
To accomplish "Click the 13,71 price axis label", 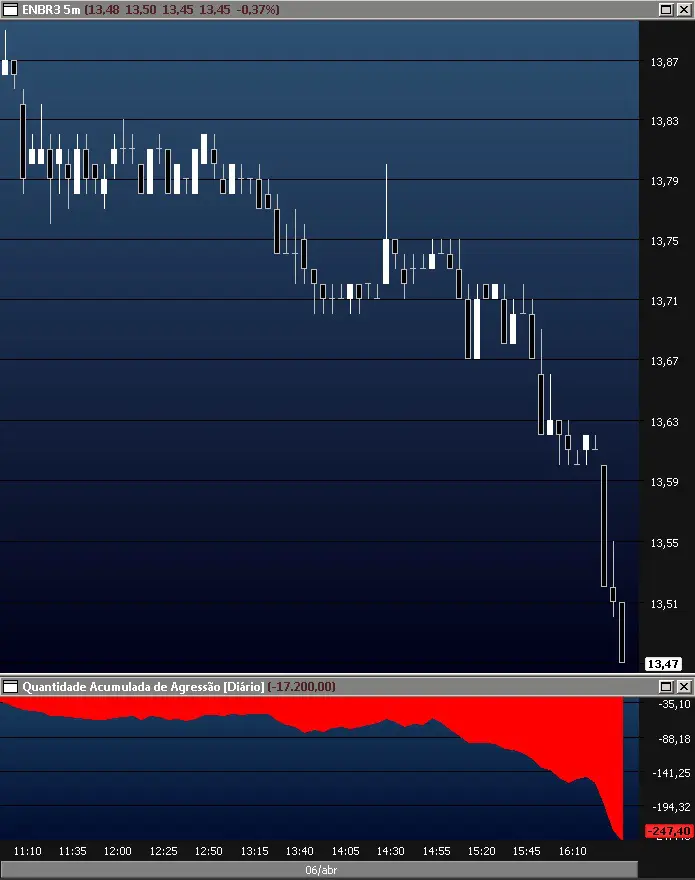I will click(664, 301).
